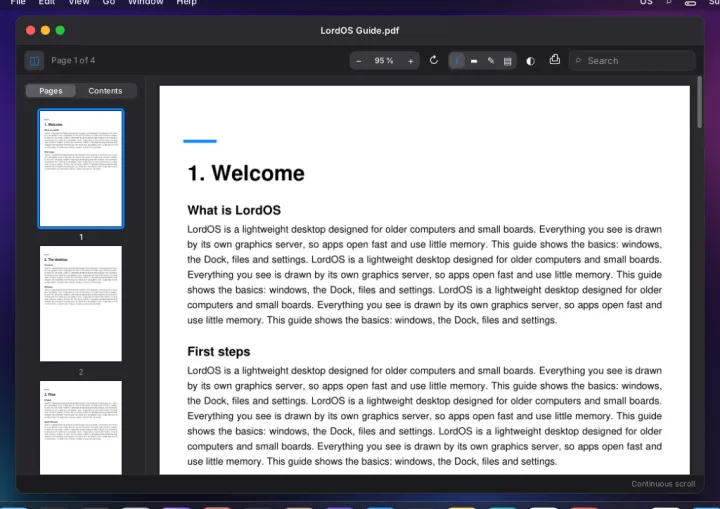
Task: Select the text cursor tool
Action: pos(456,61)
